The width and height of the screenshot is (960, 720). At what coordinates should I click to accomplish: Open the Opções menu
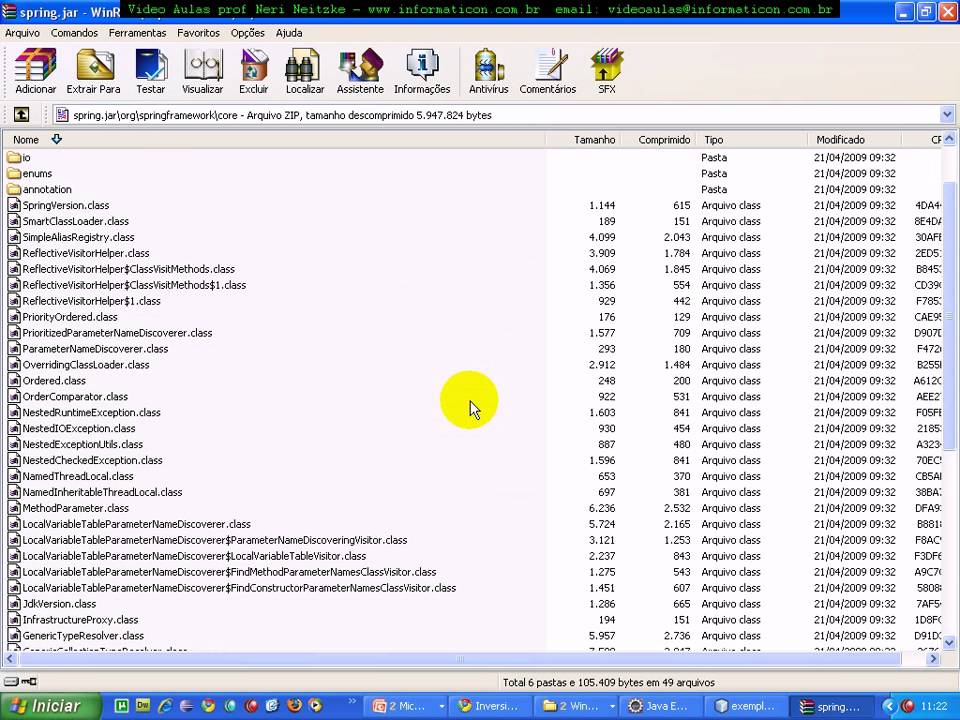click(247, 33)
